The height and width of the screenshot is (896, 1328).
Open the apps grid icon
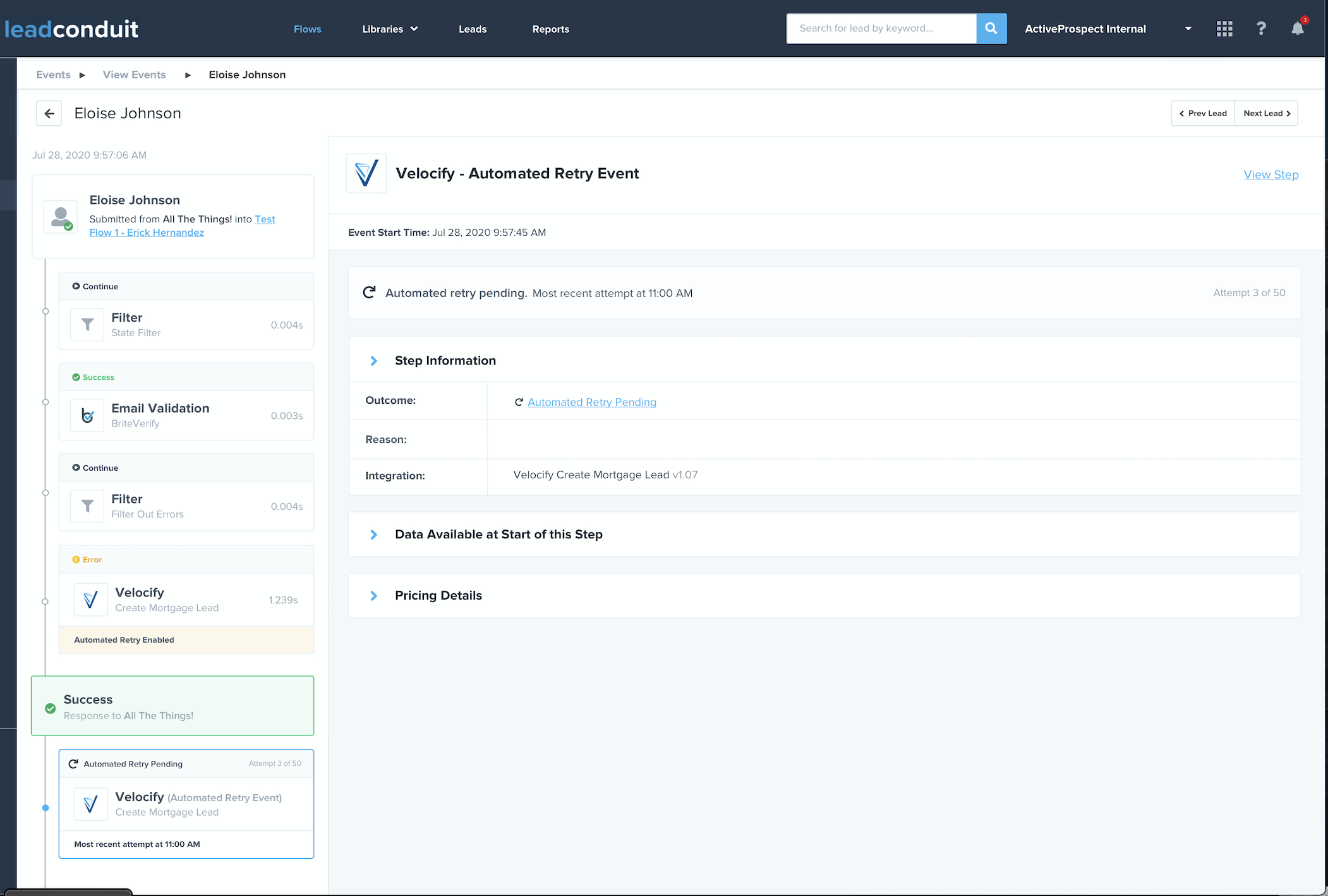coord(1224,28)
